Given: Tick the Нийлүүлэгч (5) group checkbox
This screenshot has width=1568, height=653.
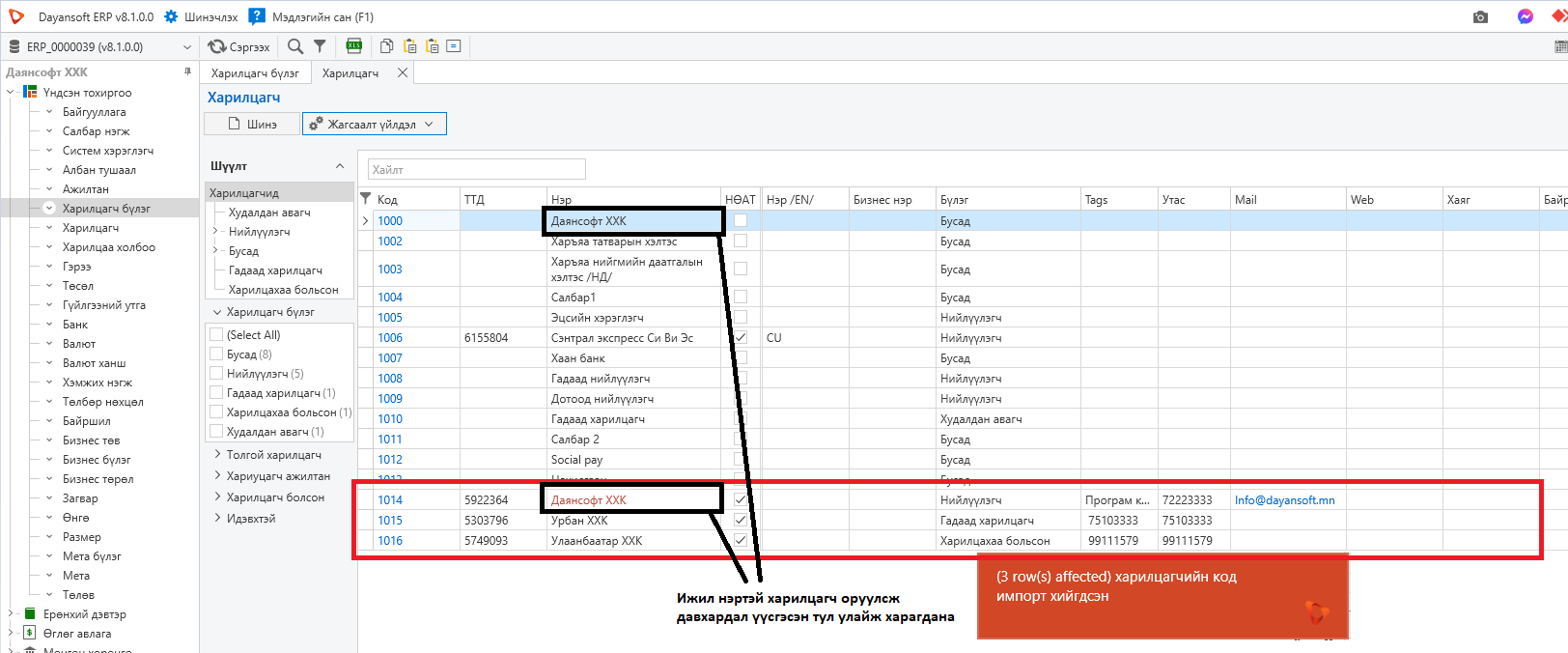Looking at the screenshot, I should [216, 374].
